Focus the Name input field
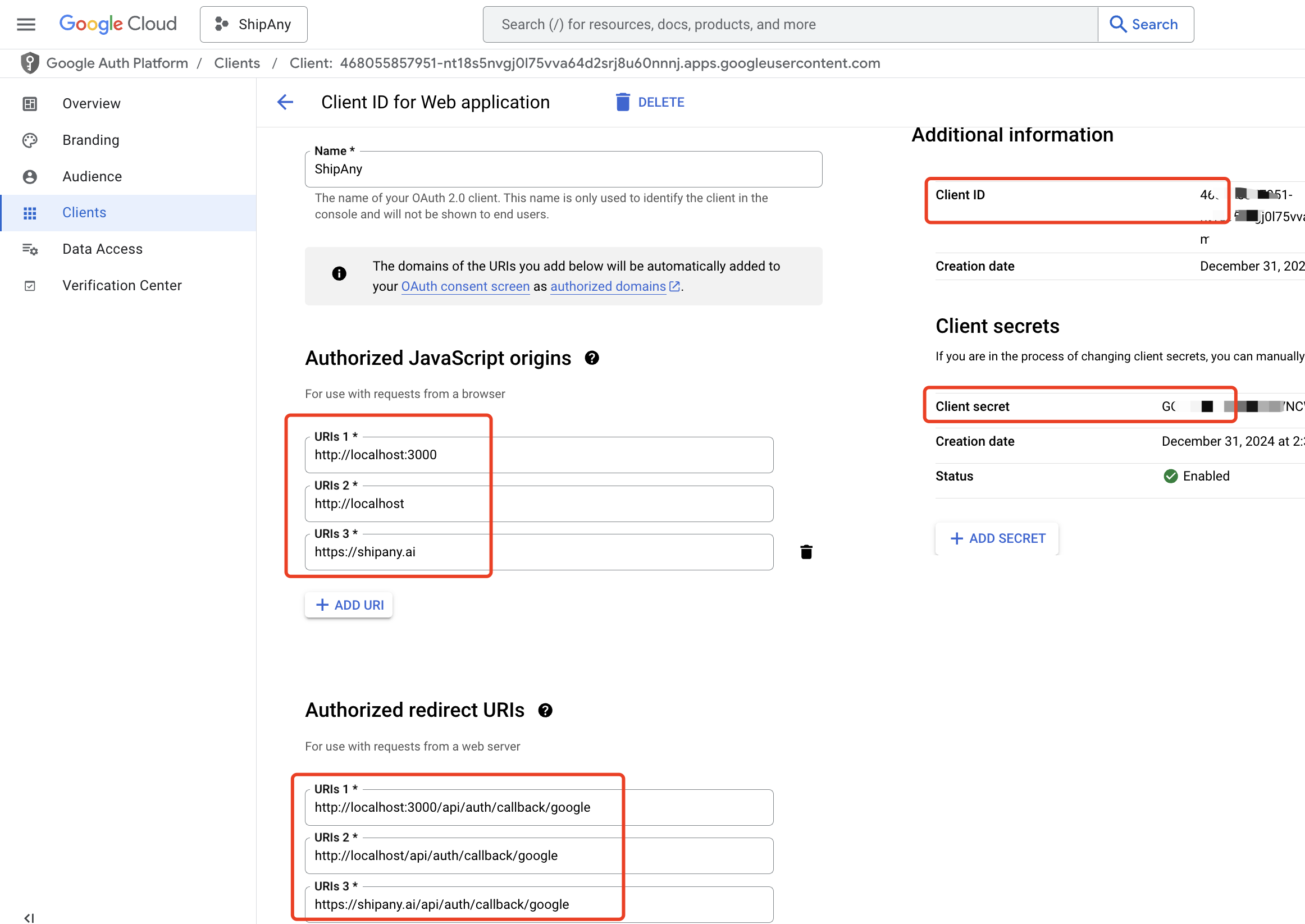Image resolution: width=1305 pixels, height=924 pixels. pos(563,170)
